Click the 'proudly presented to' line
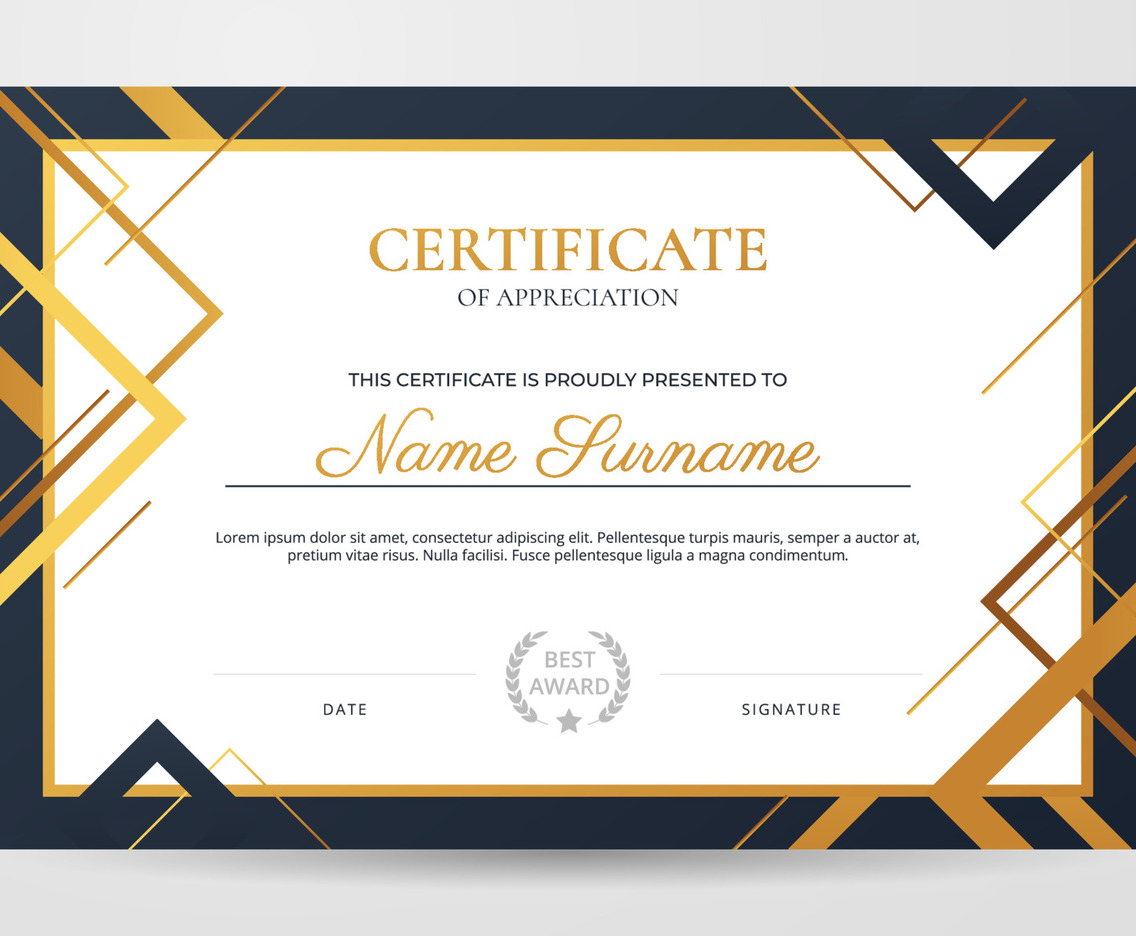This screenshot has height=936, width=1136. 567,380
